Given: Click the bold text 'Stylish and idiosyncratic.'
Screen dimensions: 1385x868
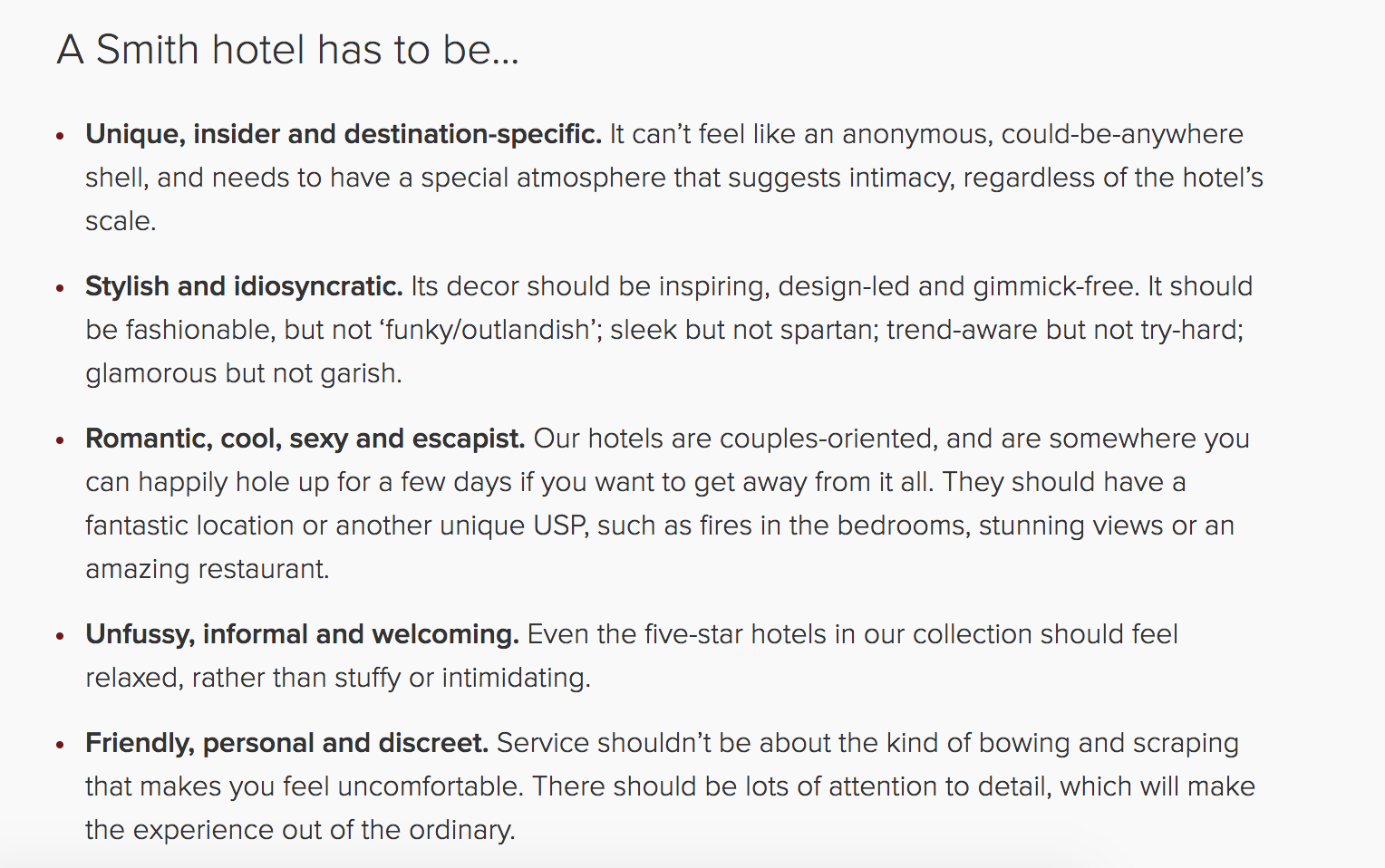Looking at the screenshot, I should (244, 286).
